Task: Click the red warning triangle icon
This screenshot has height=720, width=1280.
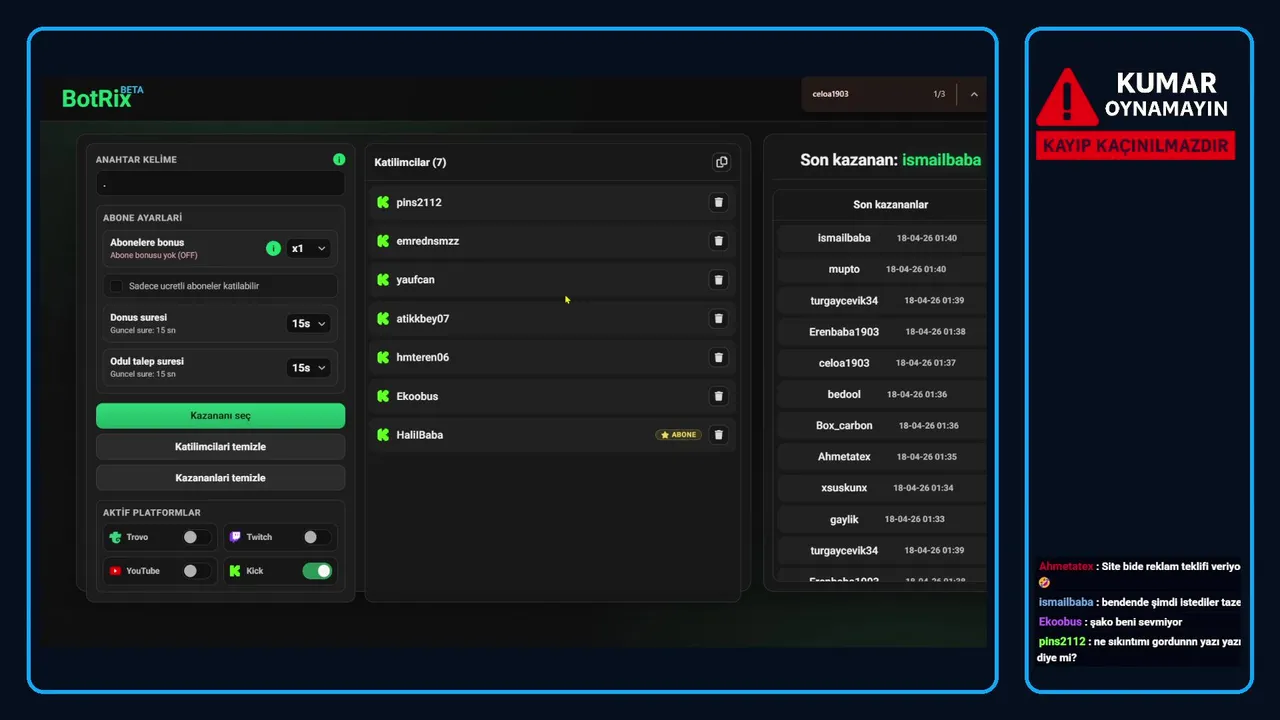Action: click(1067, 97)
